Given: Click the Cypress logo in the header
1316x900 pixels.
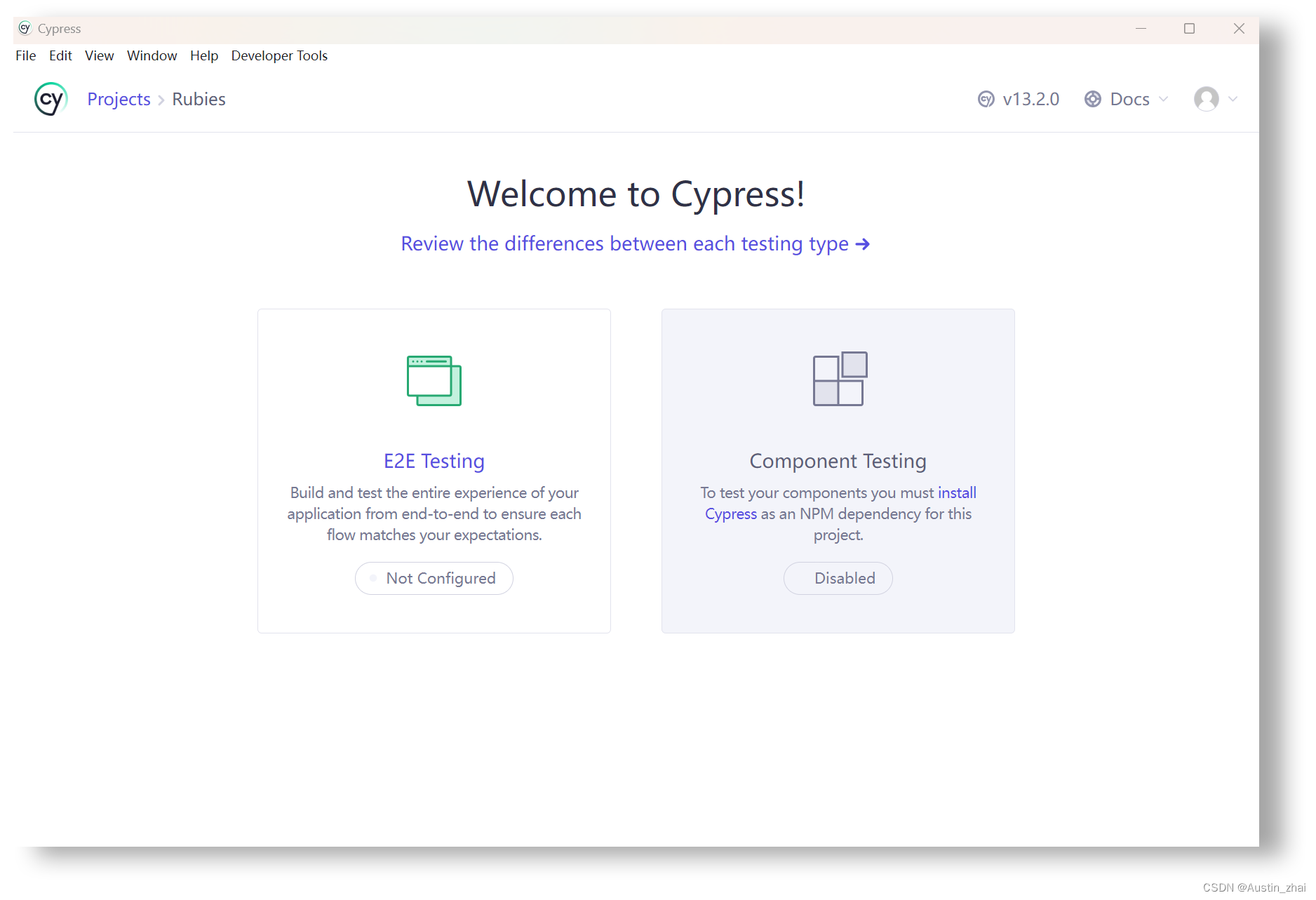Looking at the screenshot, I should point(51,99).
